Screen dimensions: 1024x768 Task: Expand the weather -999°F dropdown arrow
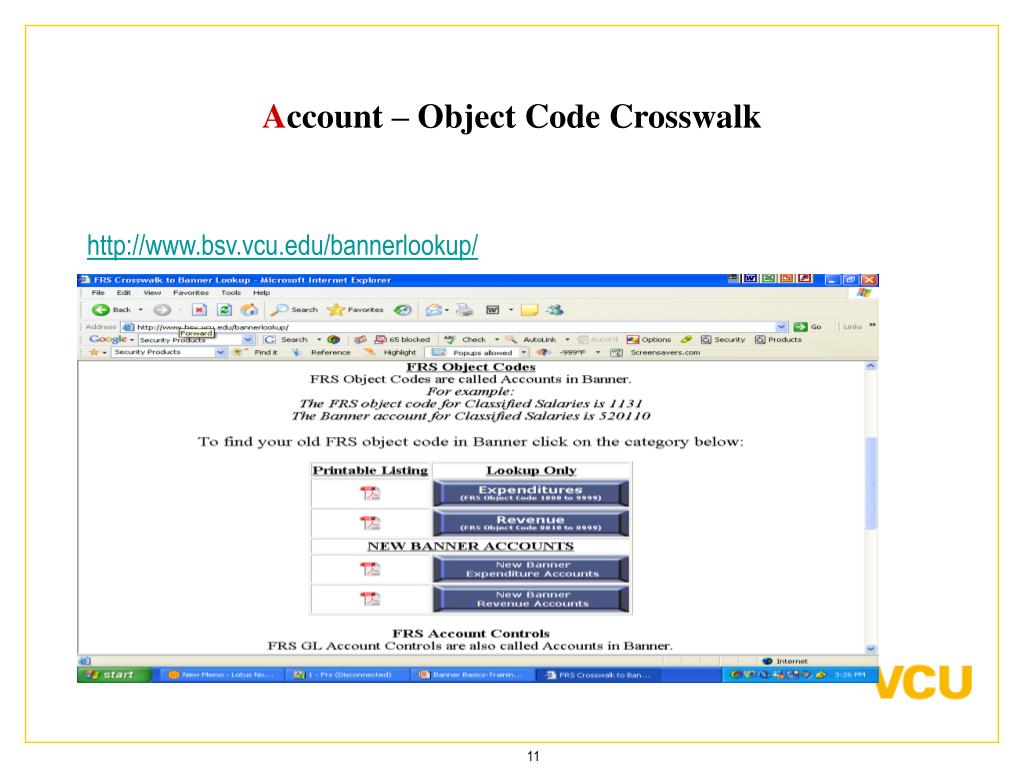click(598, 352)
